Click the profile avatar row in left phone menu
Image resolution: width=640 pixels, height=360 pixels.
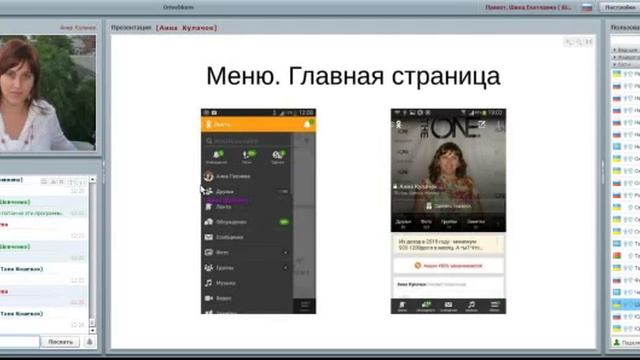pyautogui.click(x=247, y=176)
